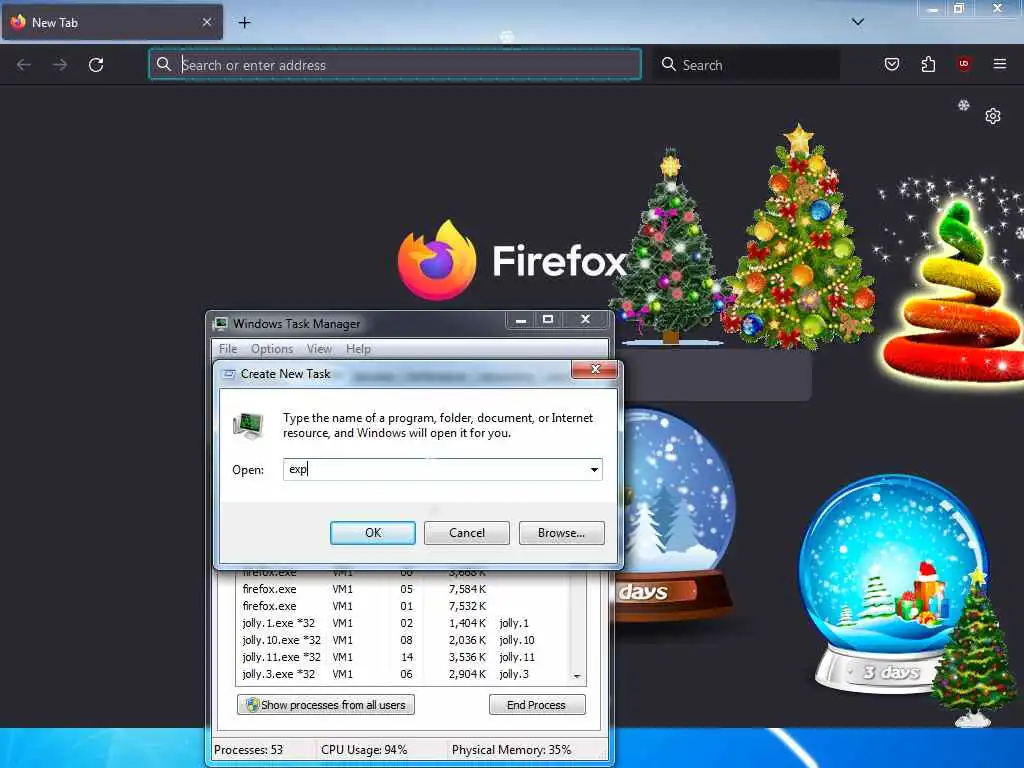The width and height of the screenshot is (1024, 768).
Task: Click Show processes from all users
Action: [x=326, y=705]
